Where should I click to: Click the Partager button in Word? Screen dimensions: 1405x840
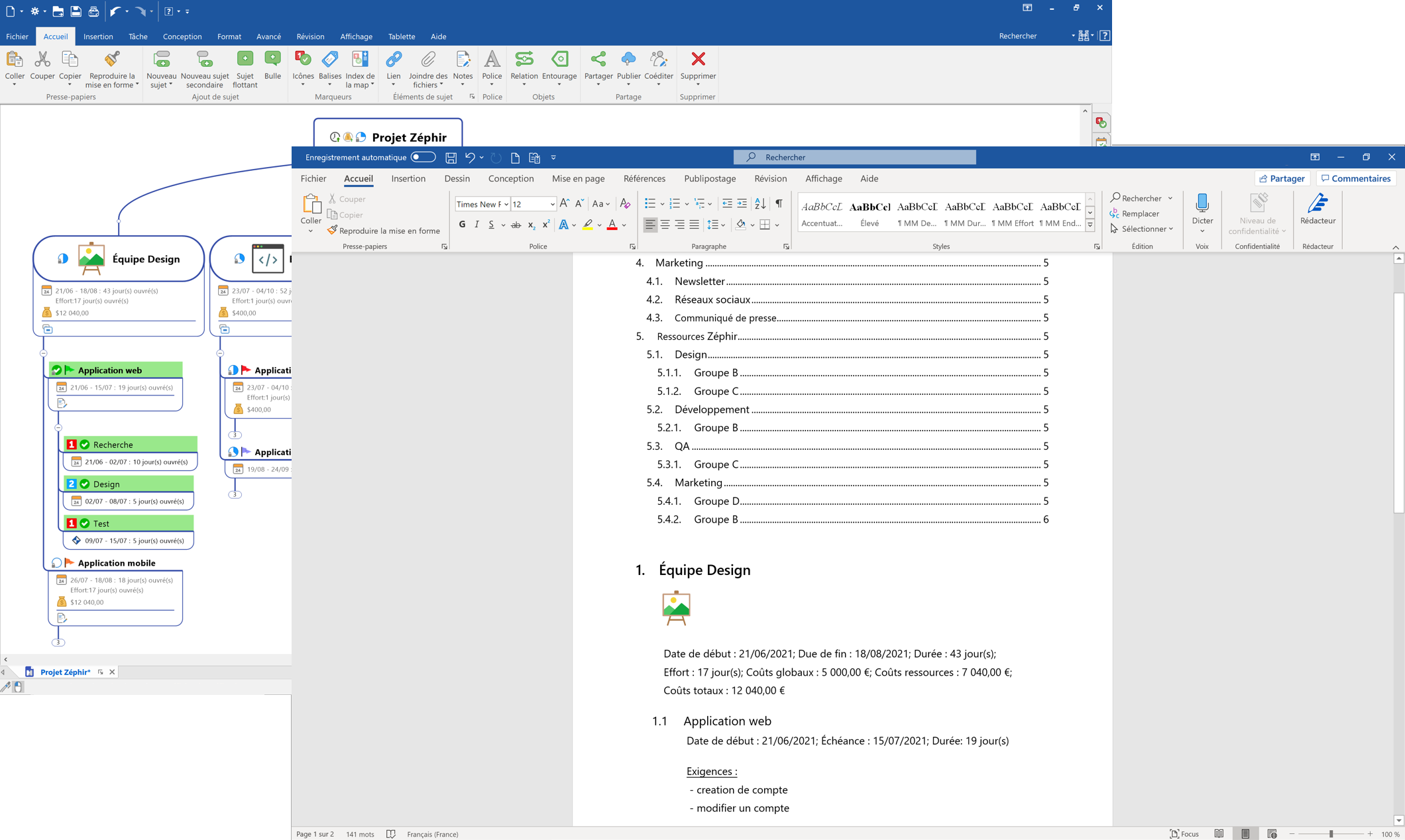pyautogui.click(x=1282, y=178)
